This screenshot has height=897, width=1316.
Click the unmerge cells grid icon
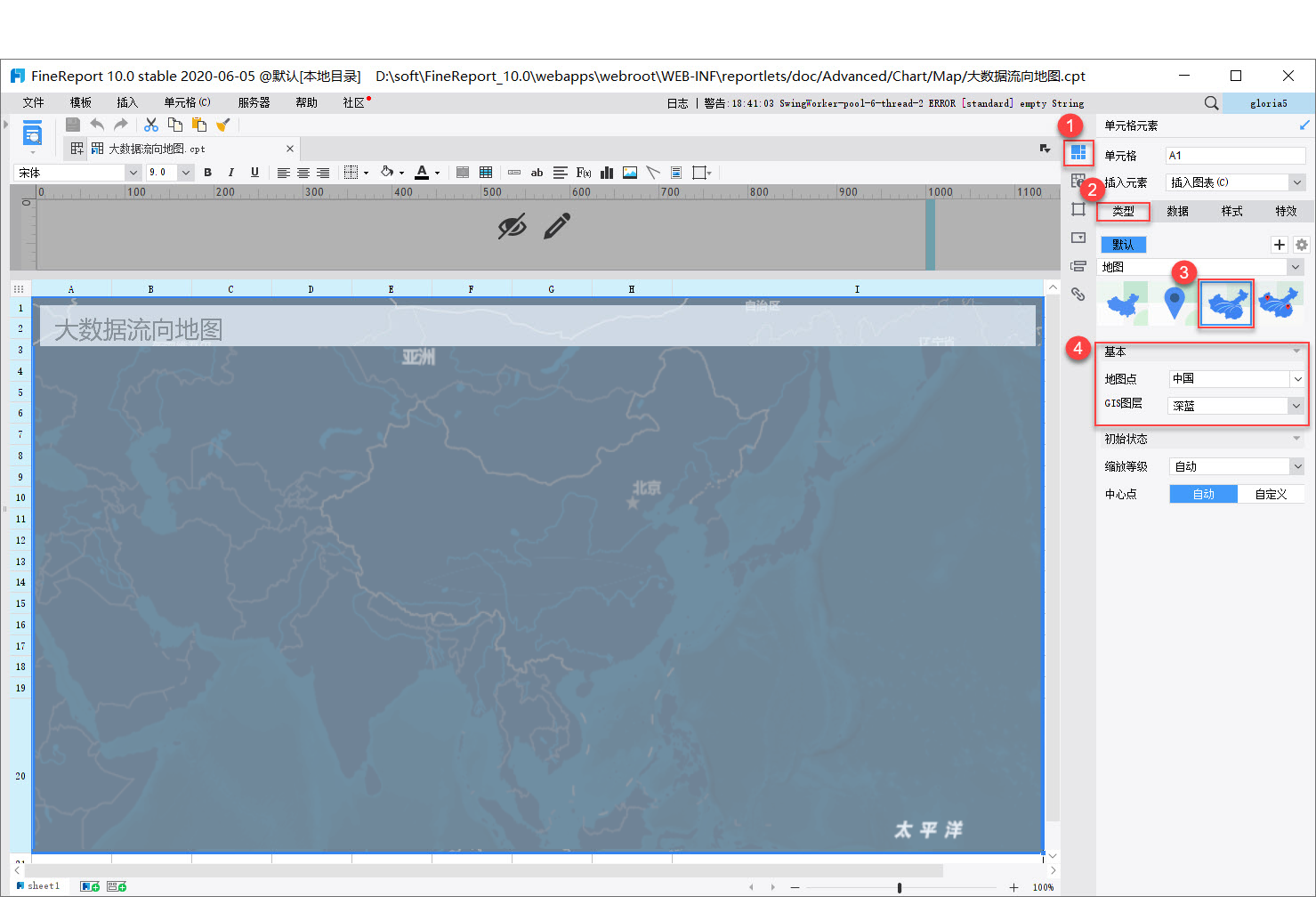click(486, 173)
